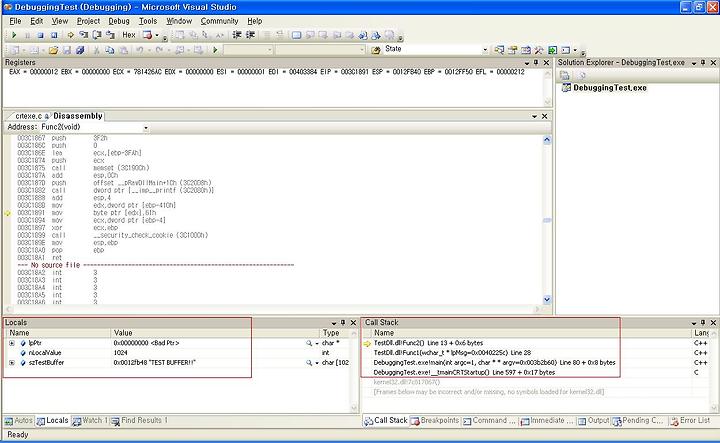This screenshot has height=443, width=720.
Task: Open the State combo box dropdown
Action: [485, 50]
